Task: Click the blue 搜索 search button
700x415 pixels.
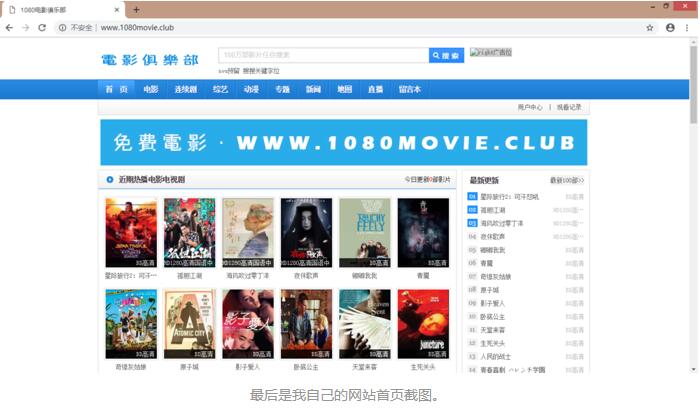Action: (x=446, y=55)
